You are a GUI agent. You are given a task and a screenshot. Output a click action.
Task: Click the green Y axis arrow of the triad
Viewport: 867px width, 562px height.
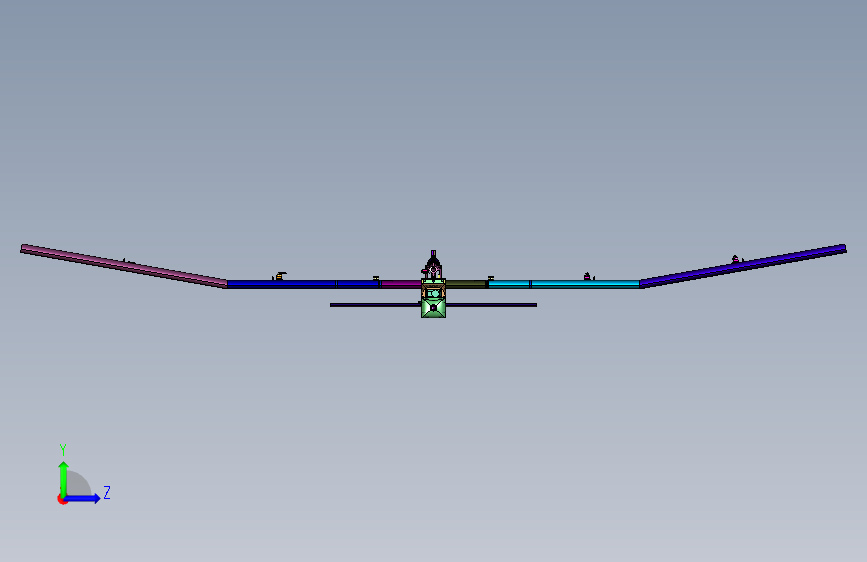click(x=64, y=479)
